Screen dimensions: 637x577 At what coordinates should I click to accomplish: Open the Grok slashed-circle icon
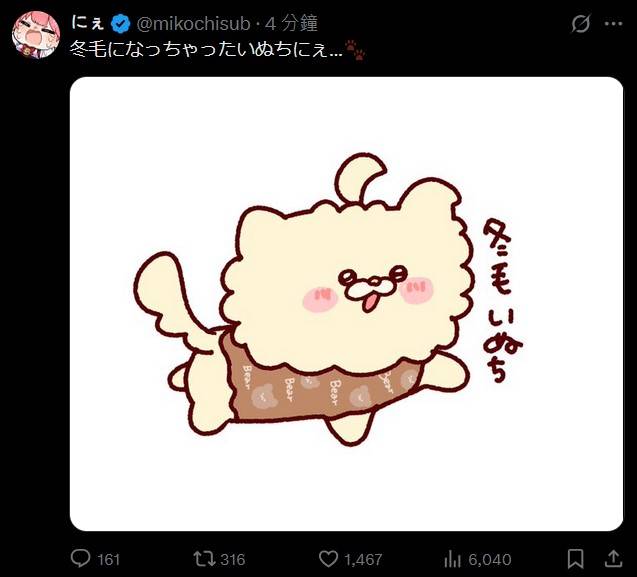(580, 24)
